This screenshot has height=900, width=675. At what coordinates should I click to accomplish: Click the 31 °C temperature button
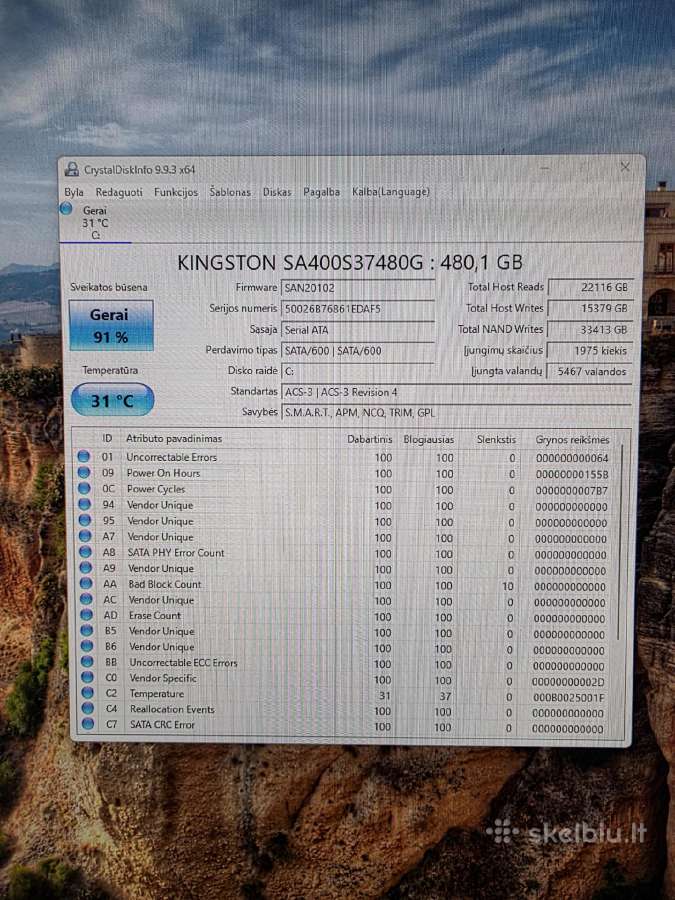(x=112, y=400)
